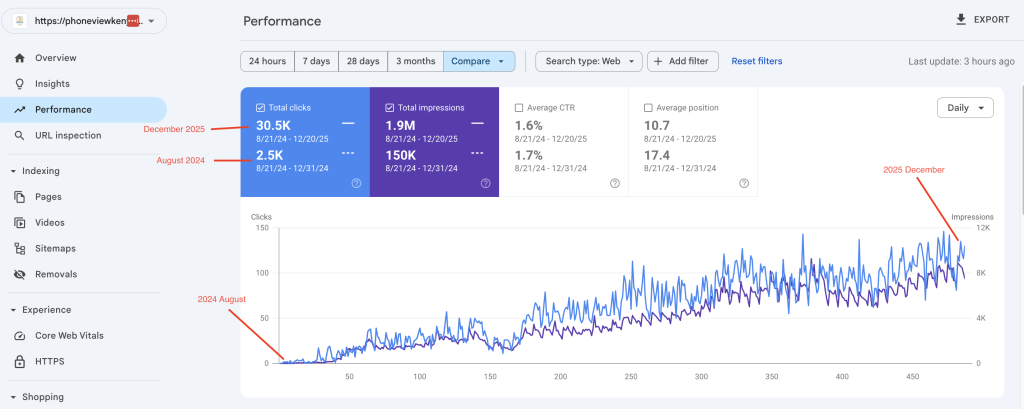Click the HTTPS lock icon

tap(19, 361)
